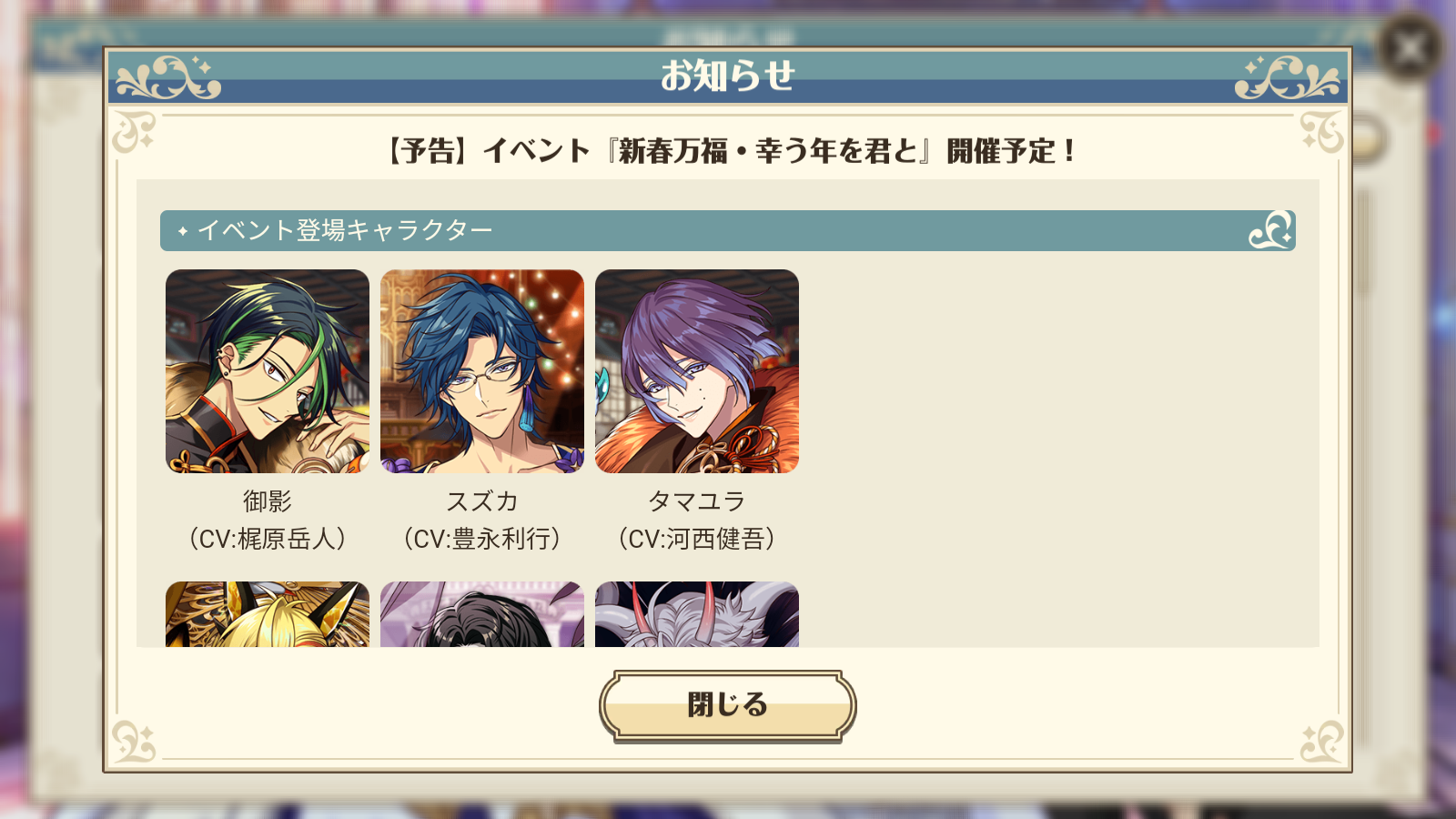Select タマユラ character portrait
This screenshot has width=1456, height=819.
(x=697, y=371)
